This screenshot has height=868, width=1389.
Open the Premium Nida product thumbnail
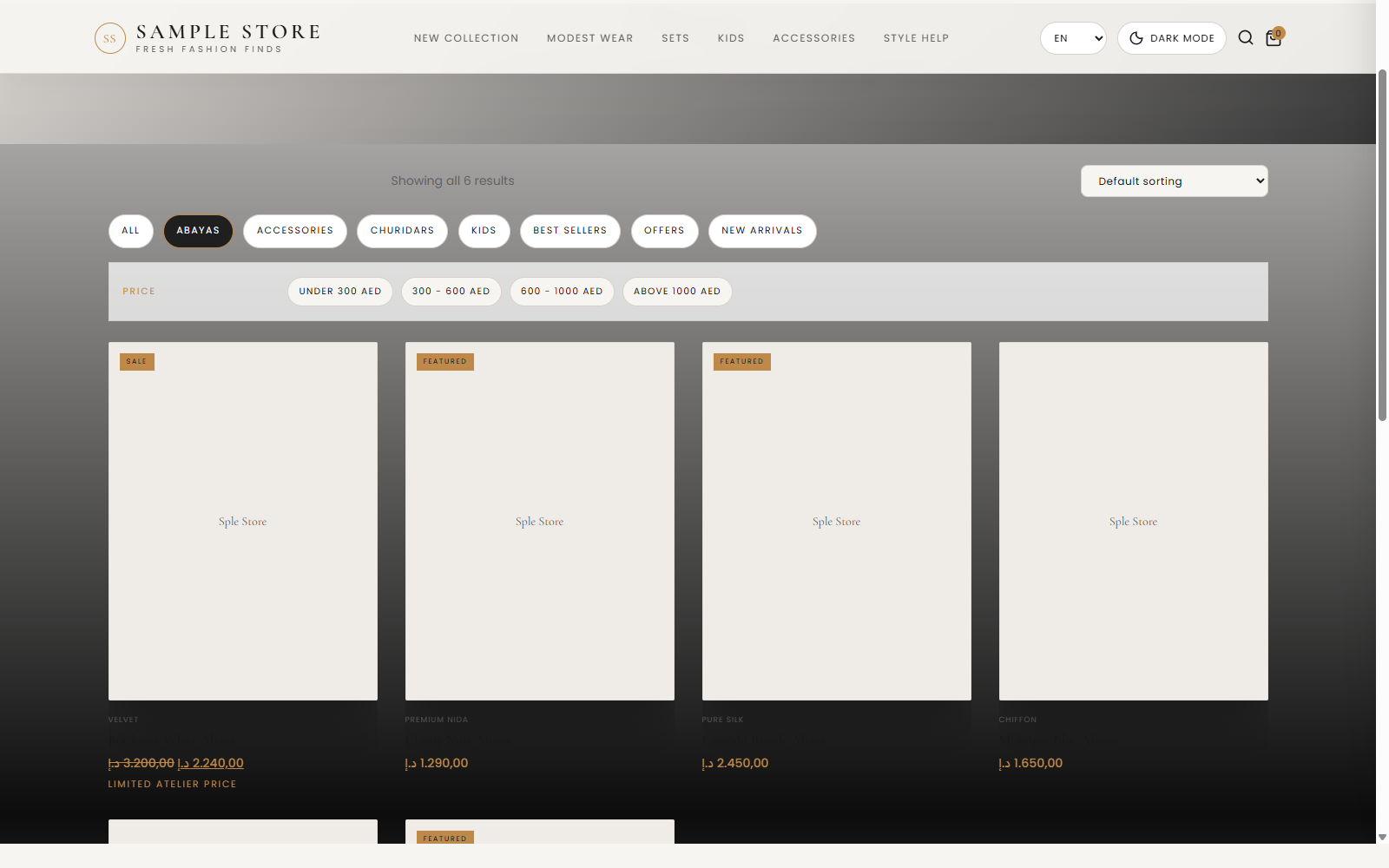(540, 521)
